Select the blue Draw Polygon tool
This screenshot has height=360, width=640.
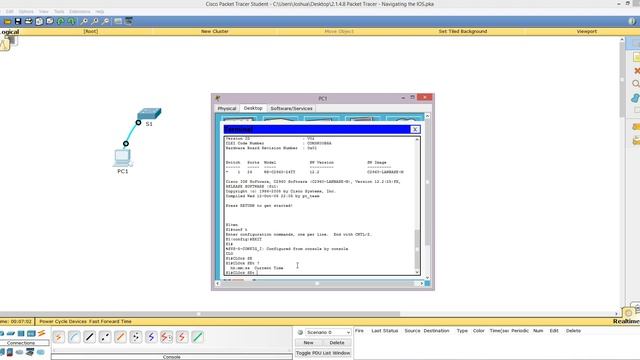pyautogui.click(x=636, y=98)
